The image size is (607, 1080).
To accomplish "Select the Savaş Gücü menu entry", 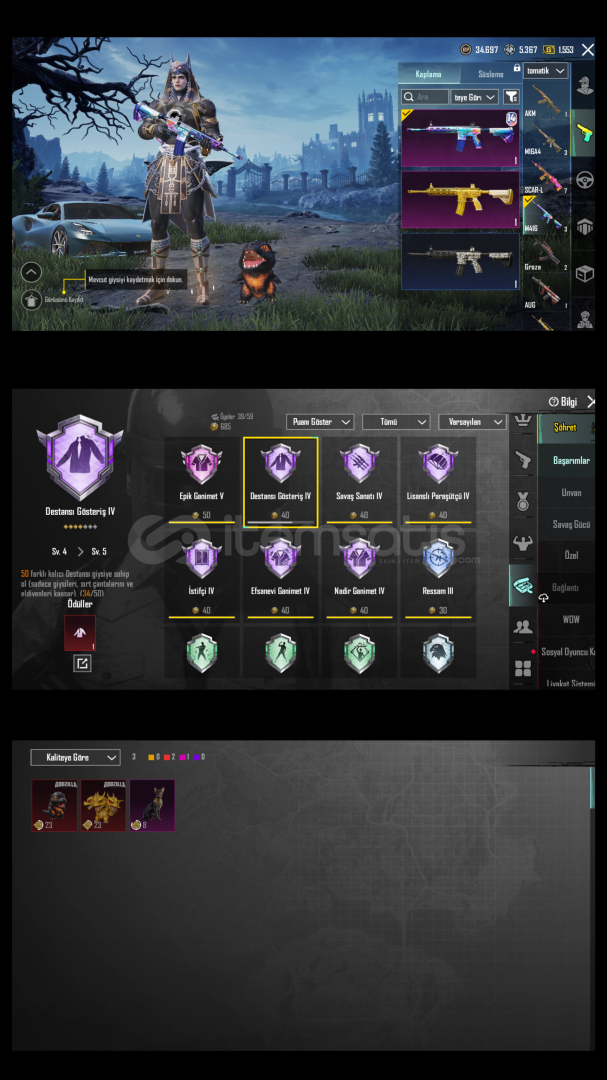I will [x=571, y=524].
